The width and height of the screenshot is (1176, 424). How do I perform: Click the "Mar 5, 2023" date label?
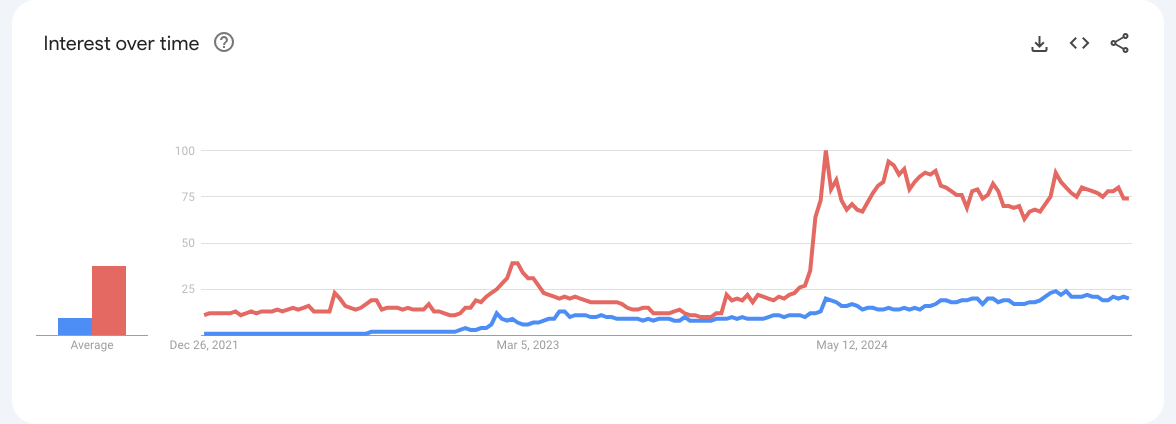(527, 345)
